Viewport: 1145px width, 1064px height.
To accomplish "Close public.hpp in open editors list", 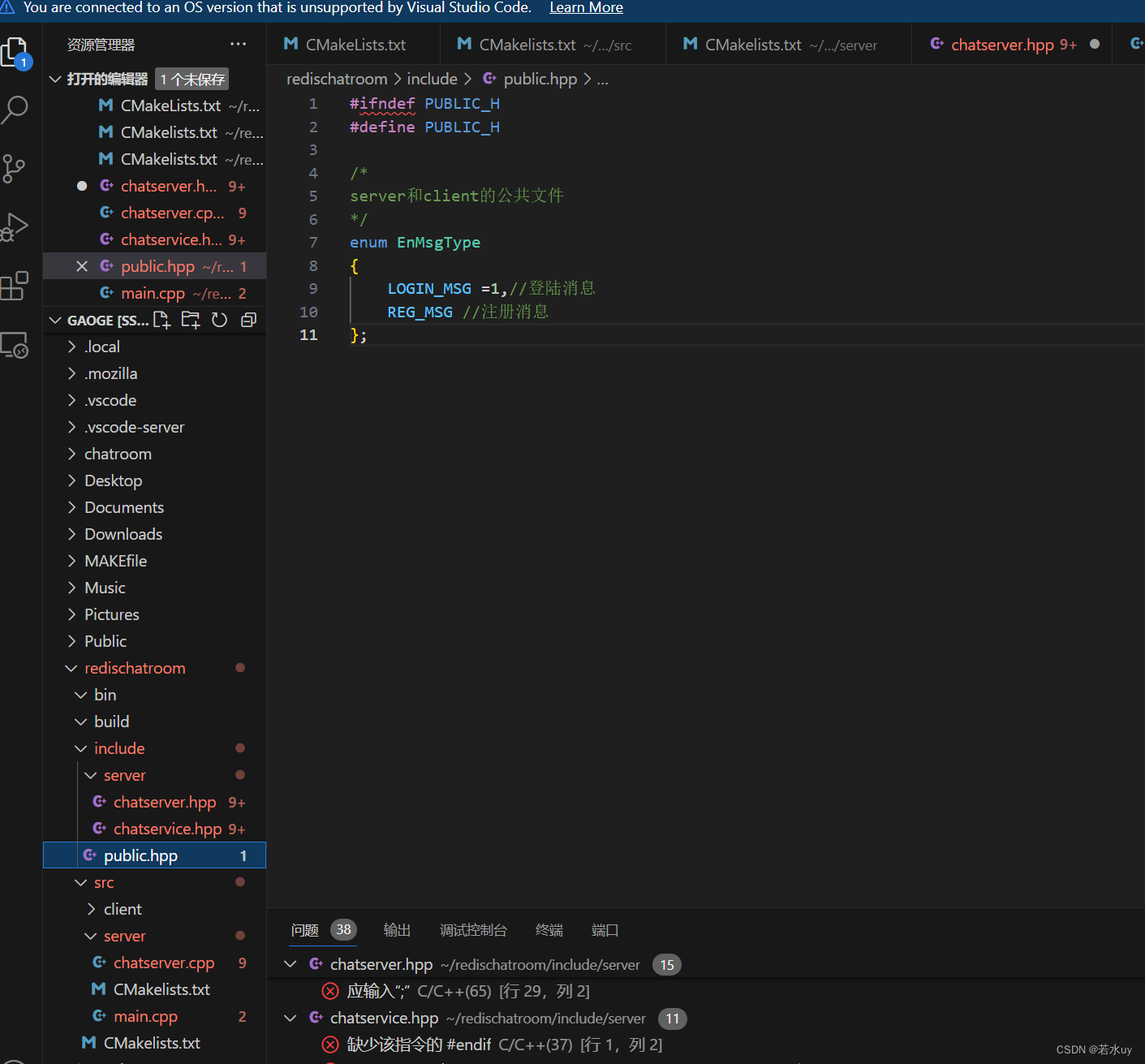I will point(82,266).
